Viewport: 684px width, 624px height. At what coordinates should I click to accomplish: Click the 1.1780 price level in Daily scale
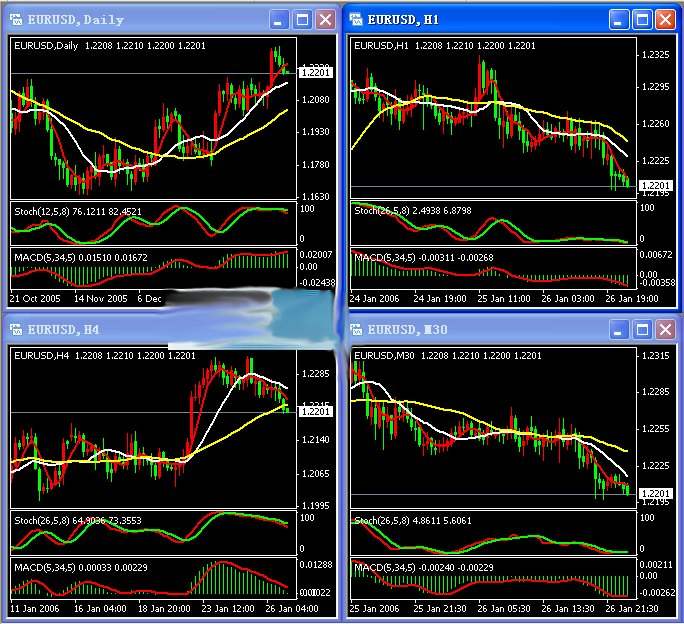(315, 165)
